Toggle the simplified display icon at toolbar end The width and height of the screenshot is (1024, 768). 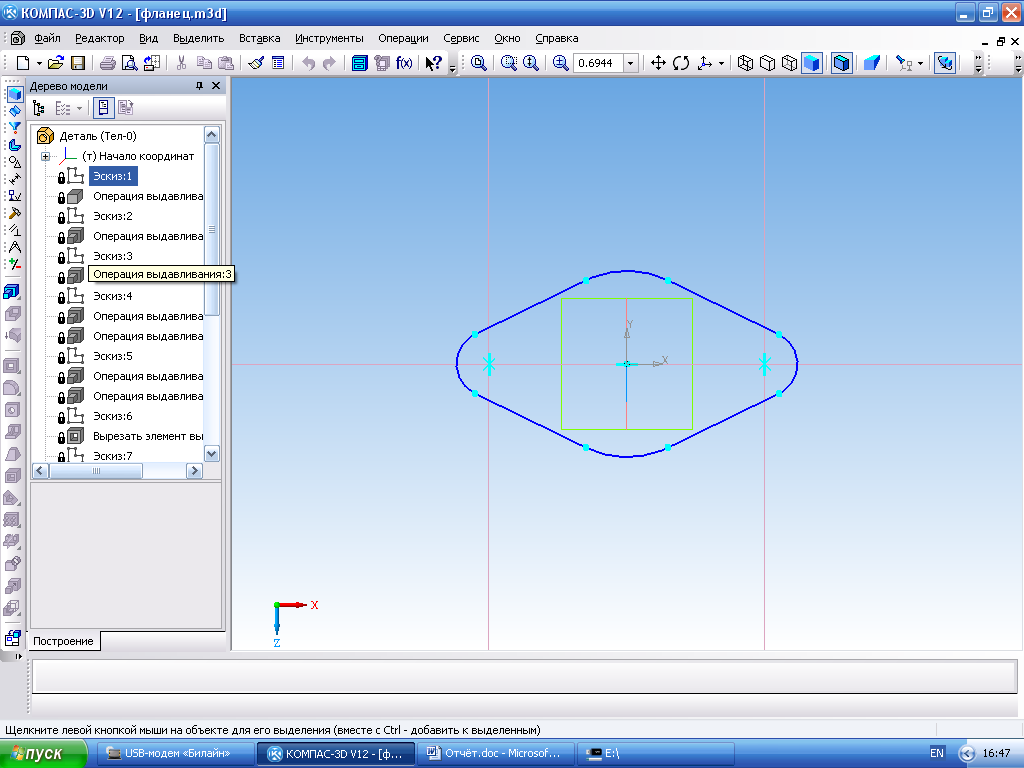945,63
